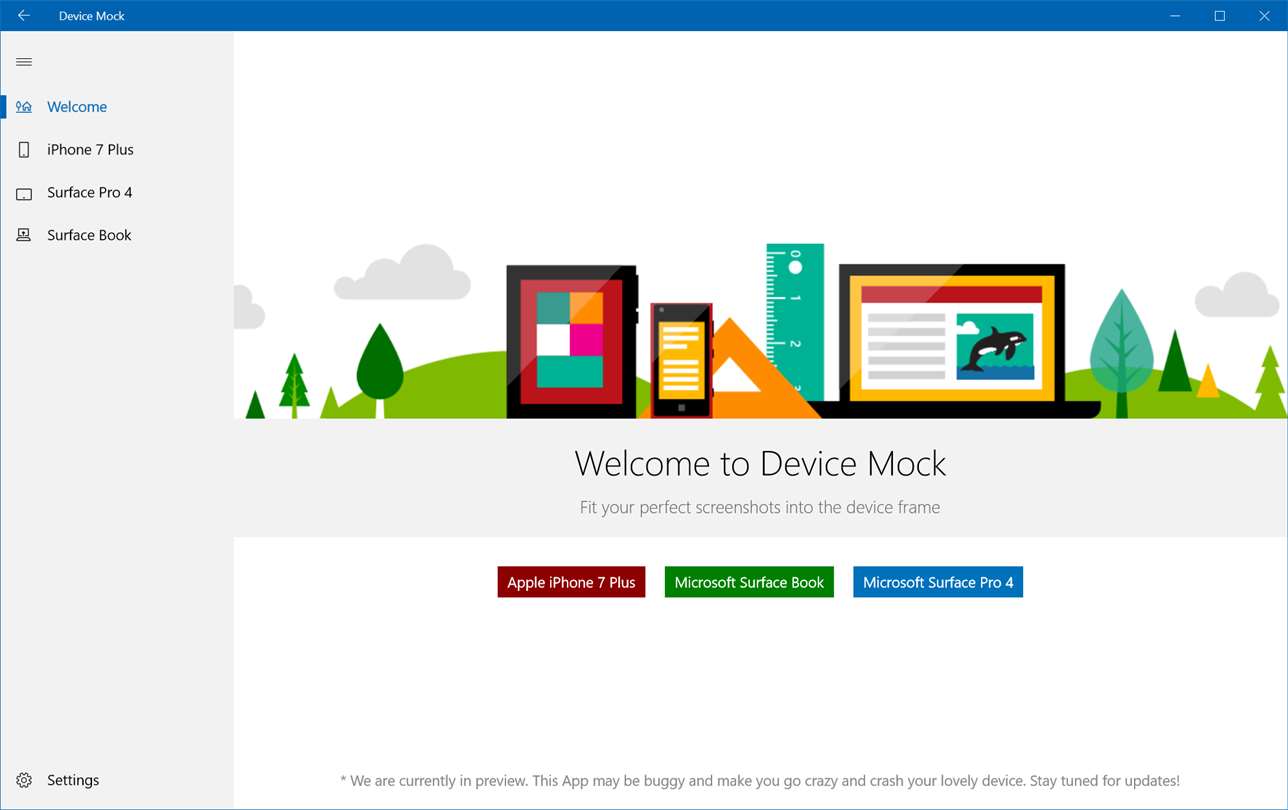Viewport: 1288px width, 810px height.
Task: Click the blue Microsoft Surface Pro 4 button
Action: (938, 582)
